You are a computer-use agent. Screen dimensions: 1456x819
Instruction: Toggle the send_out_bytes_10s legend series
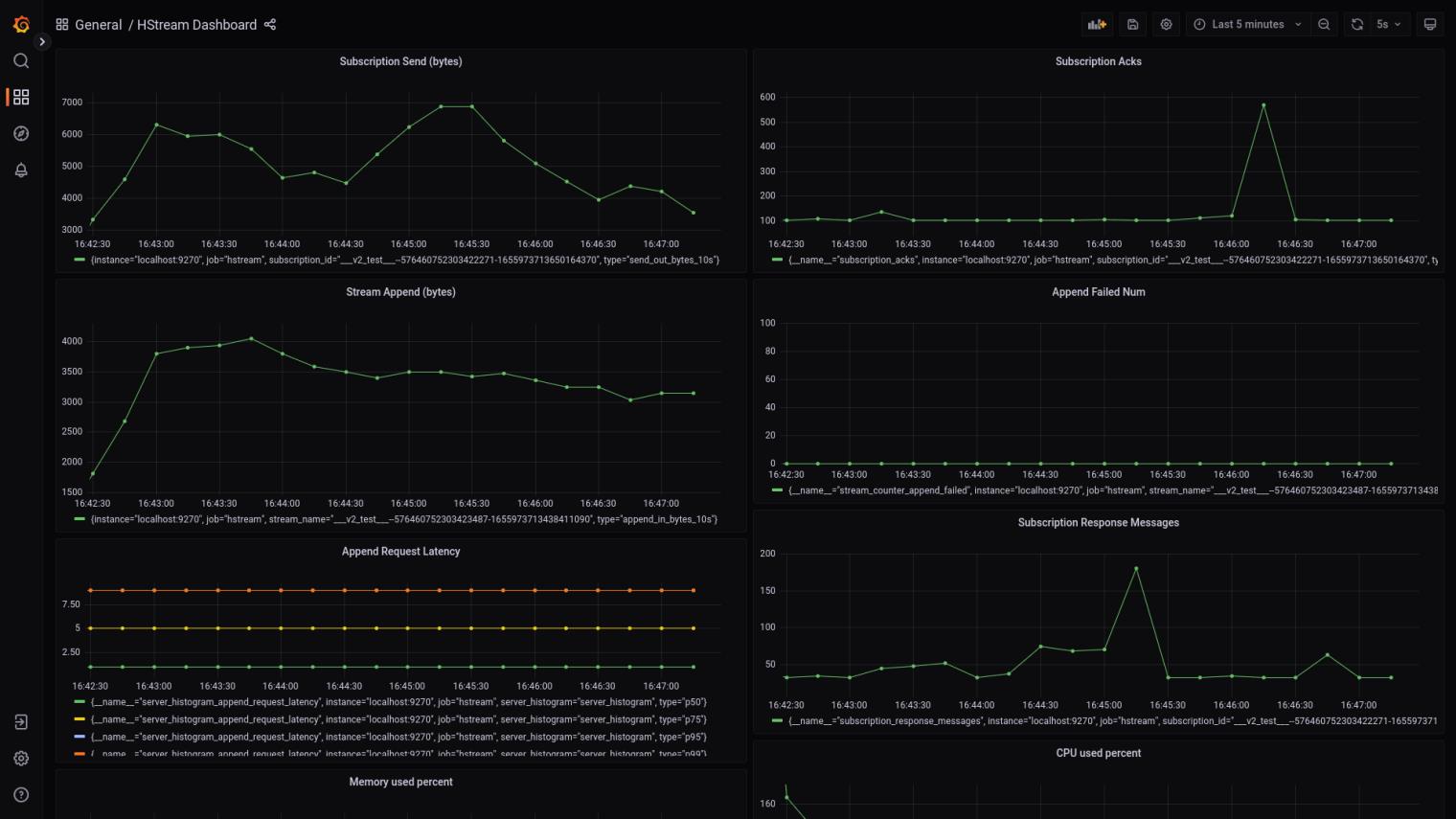pos(404,261)
